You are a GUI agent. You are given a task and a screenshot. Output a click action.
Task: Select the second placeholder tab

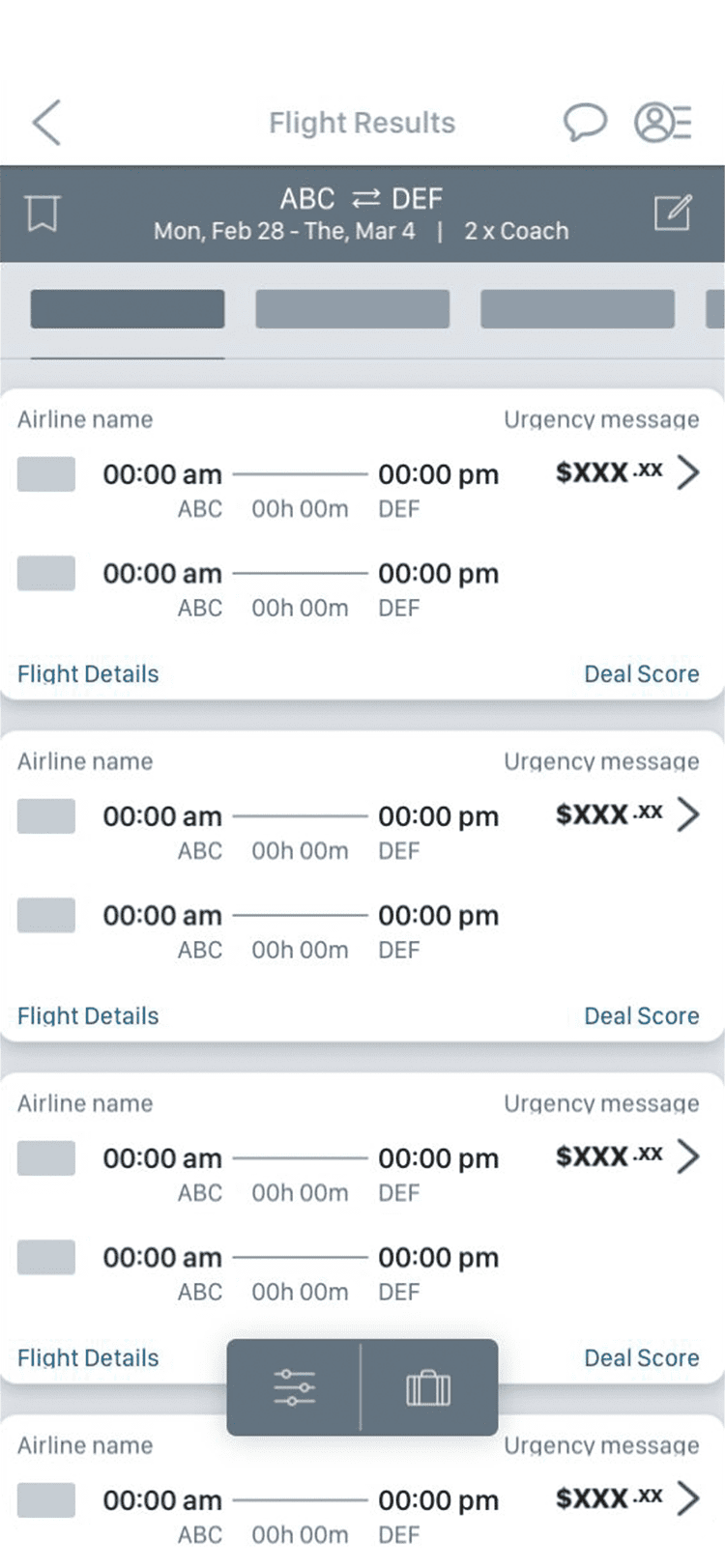353,309
